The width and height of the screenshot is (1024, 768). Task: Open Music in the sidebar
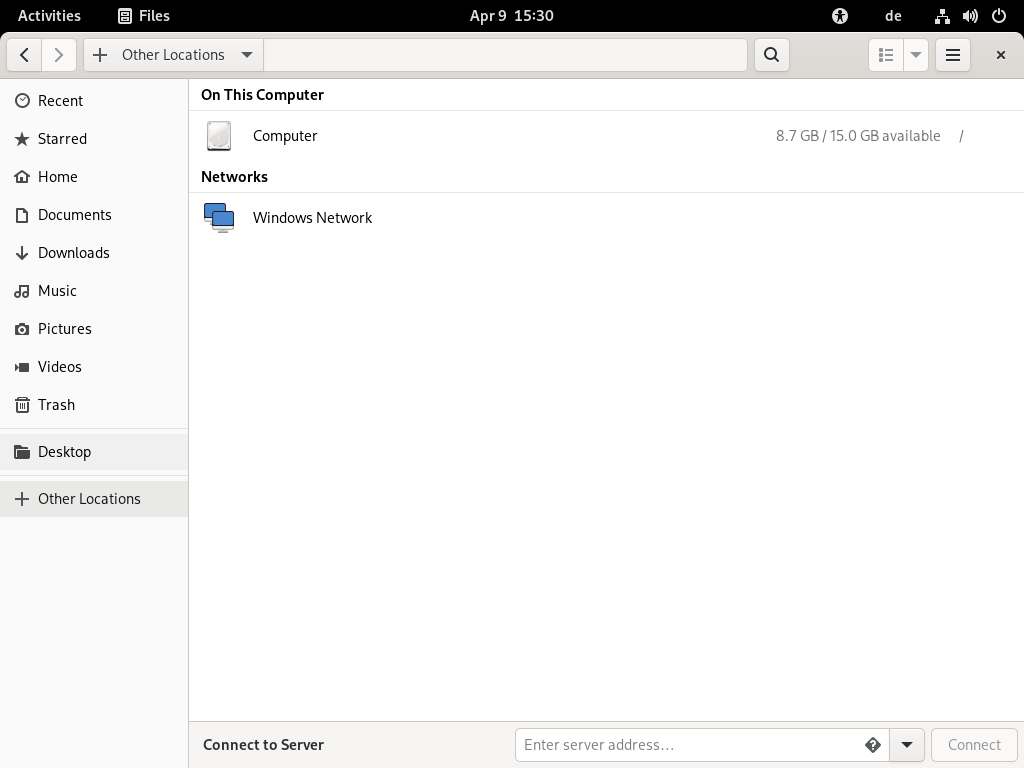point(94,291)
